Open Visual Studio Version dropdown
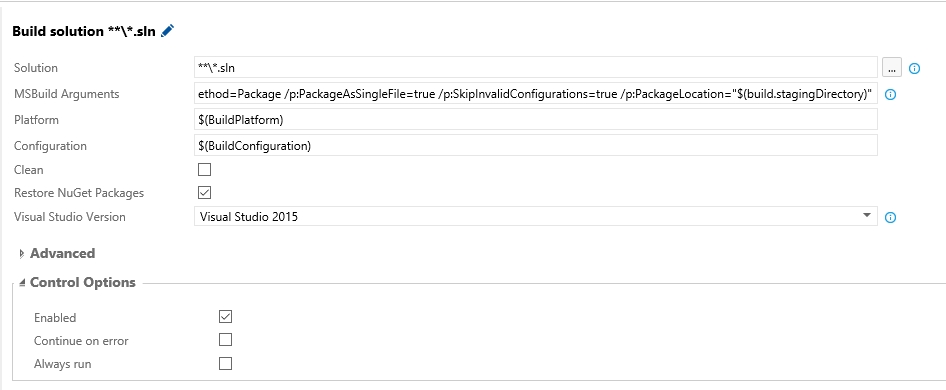This screenshot has width=946, height=390. pyautogui.click(x=536, y=216)
